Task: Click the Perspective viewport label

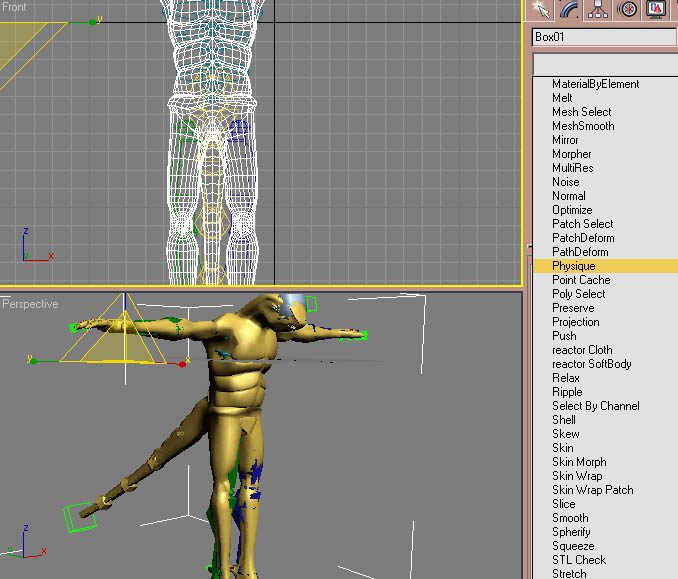Action: 30,304
